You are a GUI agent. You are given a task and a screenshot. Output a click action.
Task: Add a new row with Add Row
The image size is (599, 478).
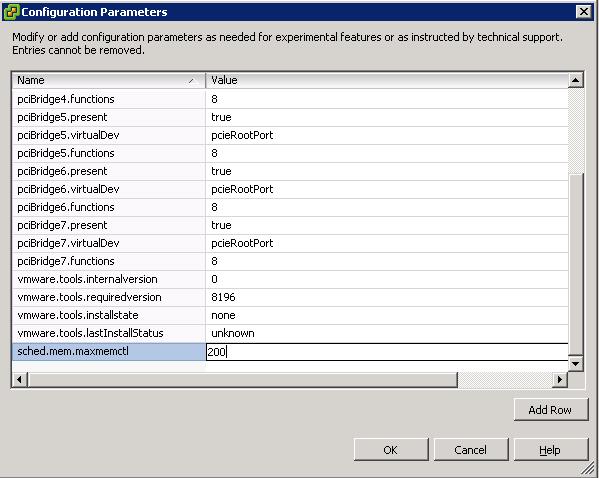click(x=550, y=410)
